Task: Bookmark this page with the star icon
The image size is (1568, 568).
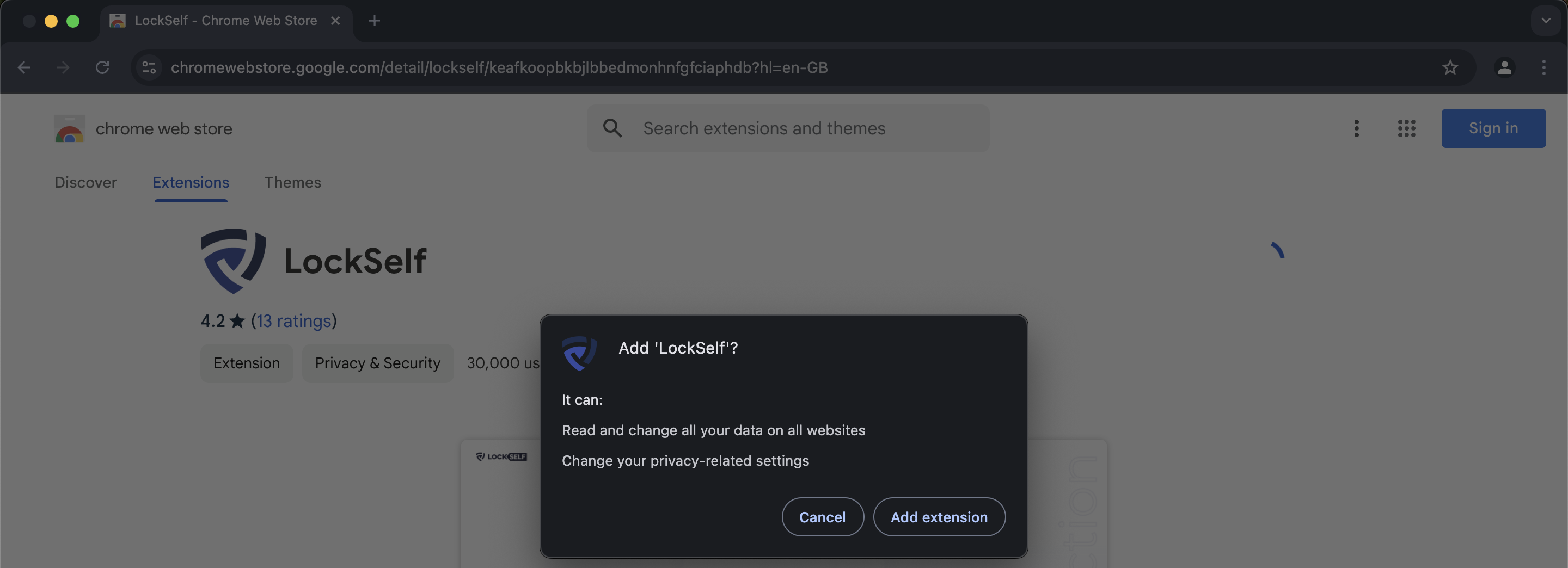Action: (x=1450, y=67)
